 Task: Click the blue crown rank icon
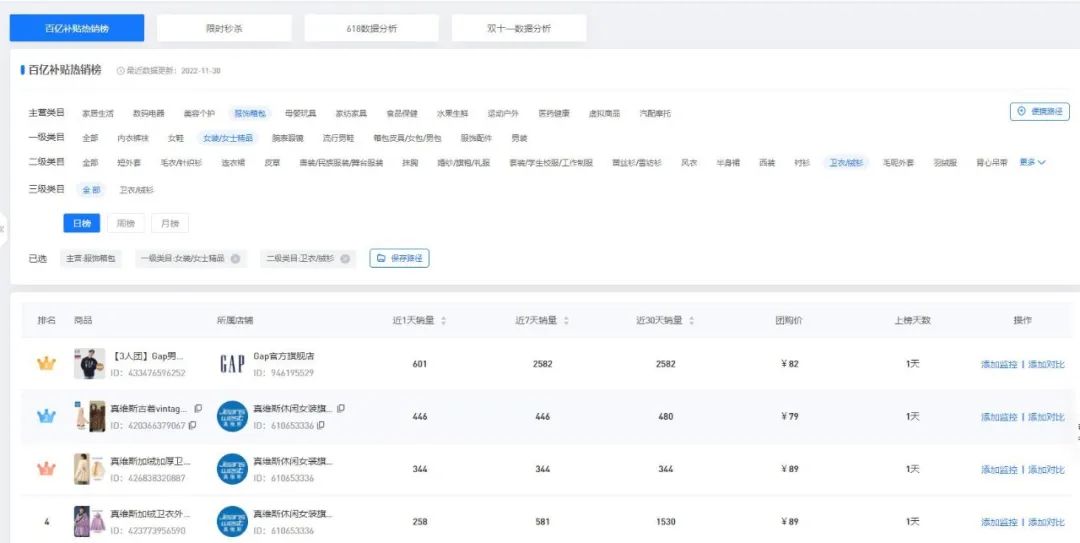click(46, 416)
